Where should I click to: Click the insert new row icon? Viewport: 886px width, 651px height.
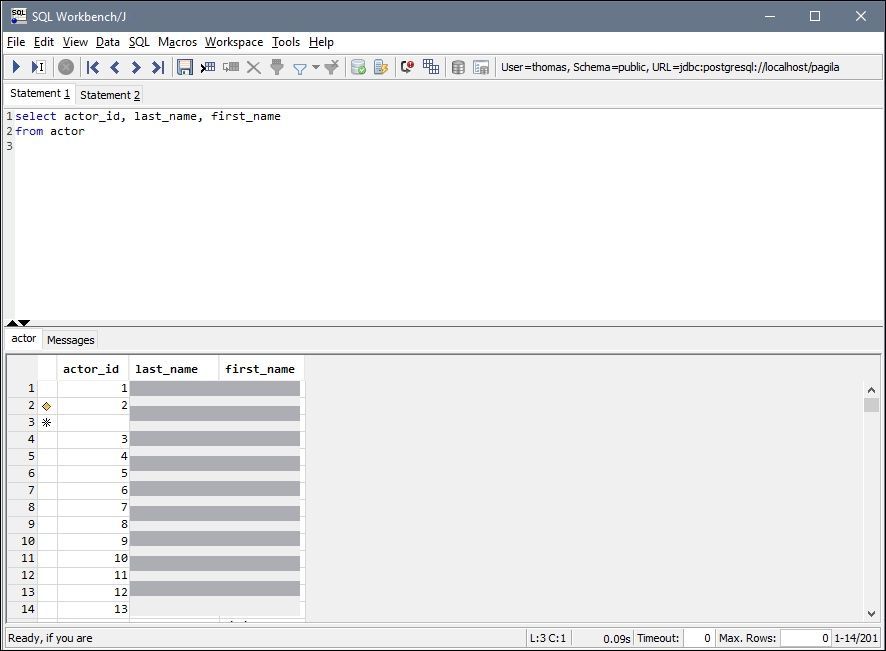point(208,67)
